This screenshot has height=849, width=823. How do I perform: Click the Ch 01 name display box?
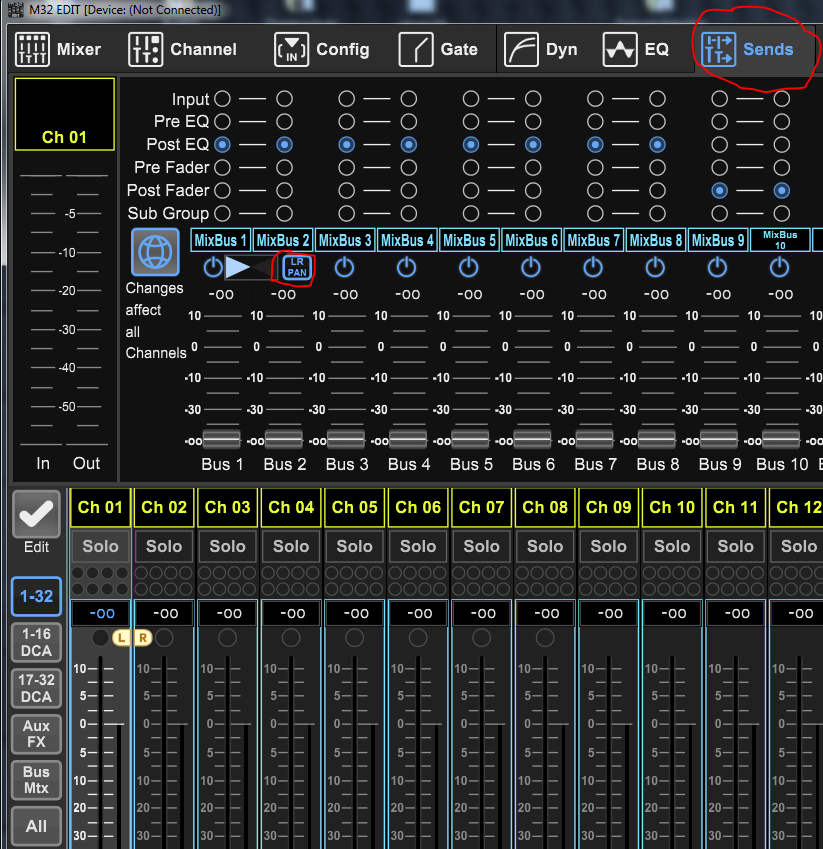coord(64,114)
